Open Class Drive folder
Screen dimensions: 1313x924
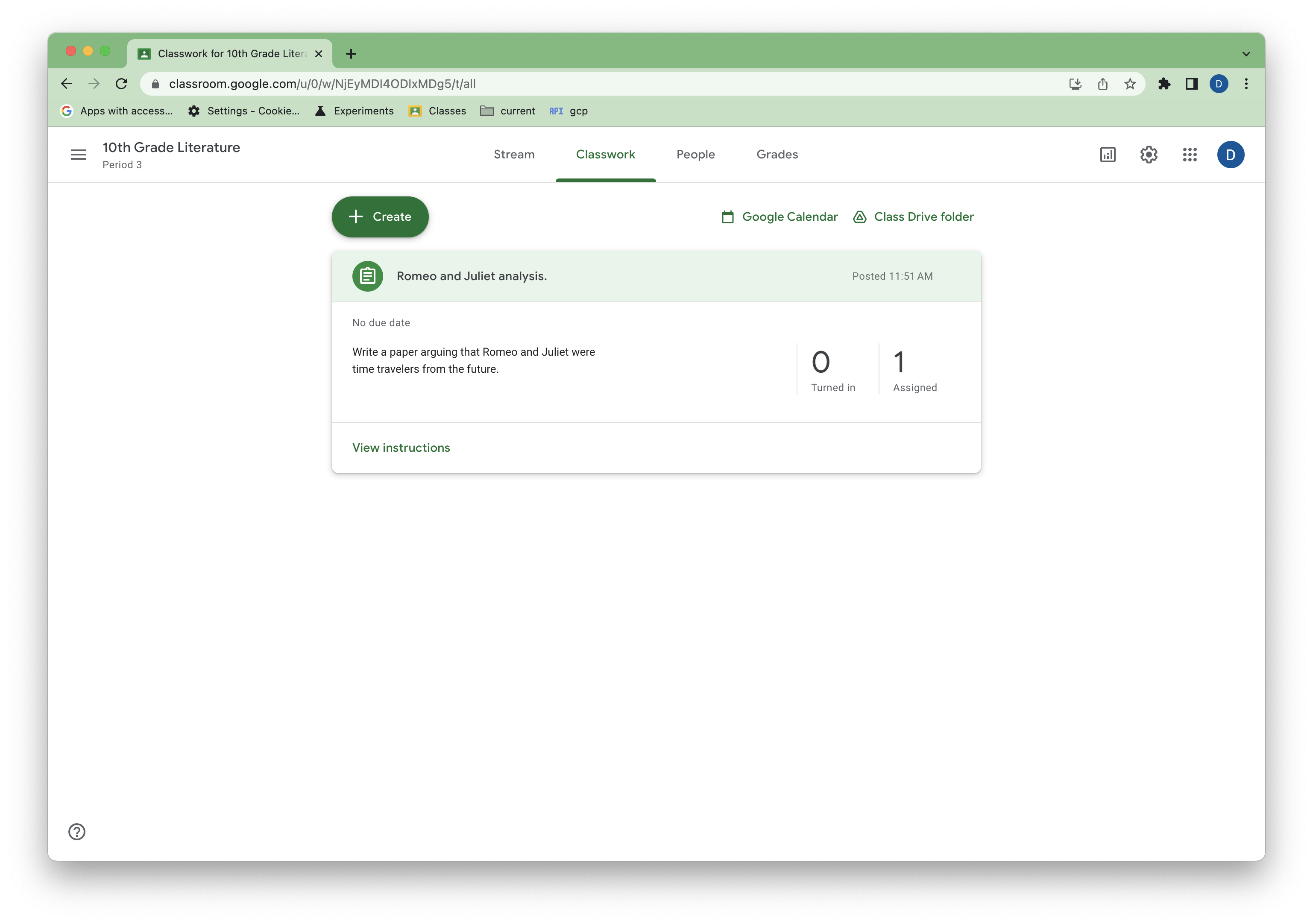point(912,216)
